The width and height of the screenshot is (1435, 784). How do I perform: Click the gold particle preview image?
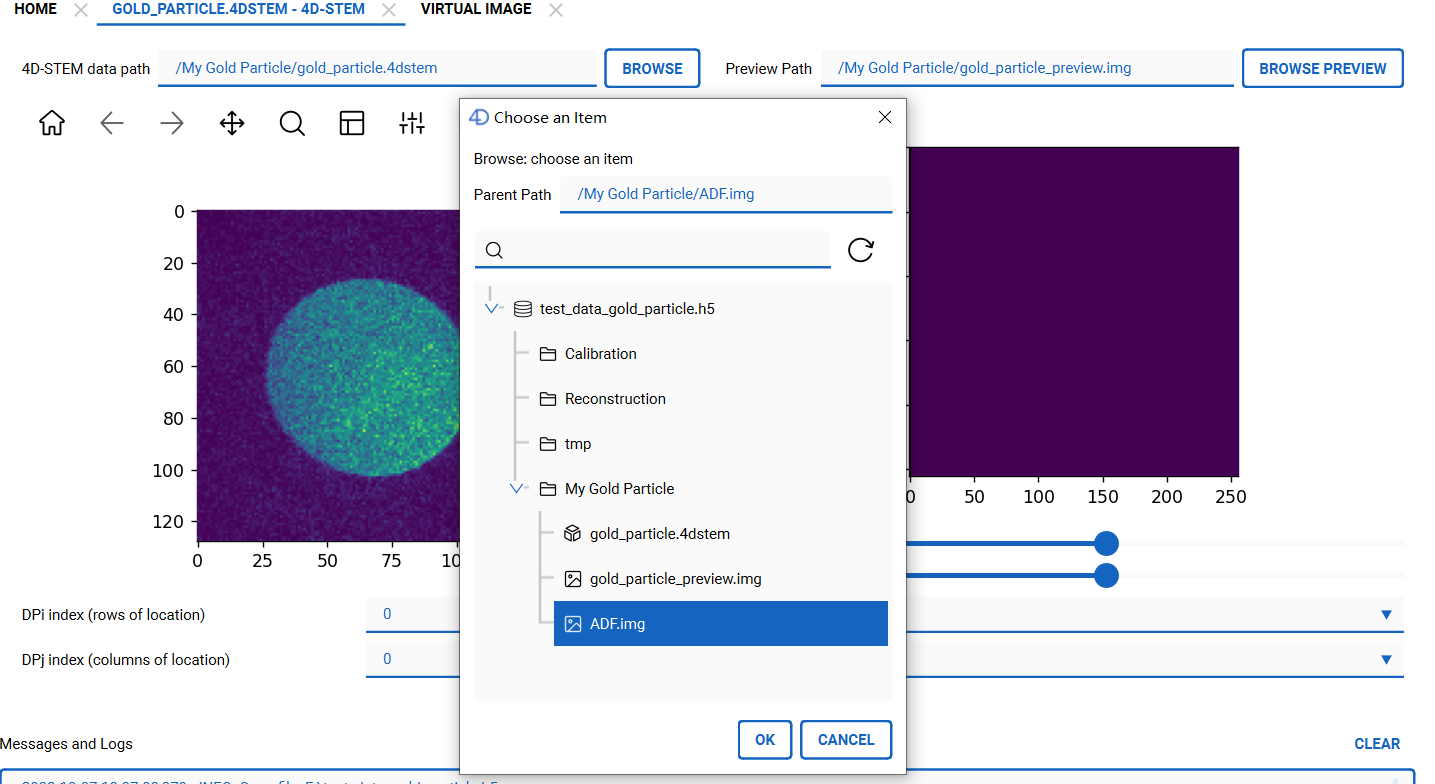[x=328, y=376]
